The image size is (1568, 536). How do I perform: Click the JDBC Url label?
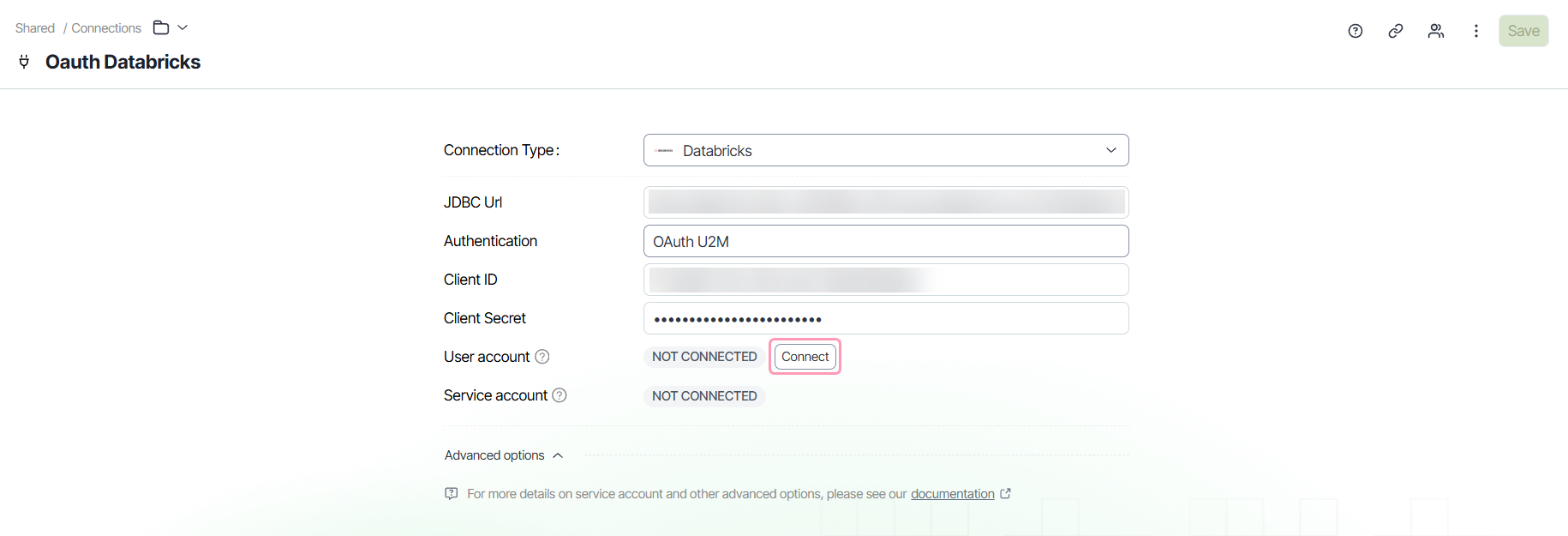click(473, 202)
